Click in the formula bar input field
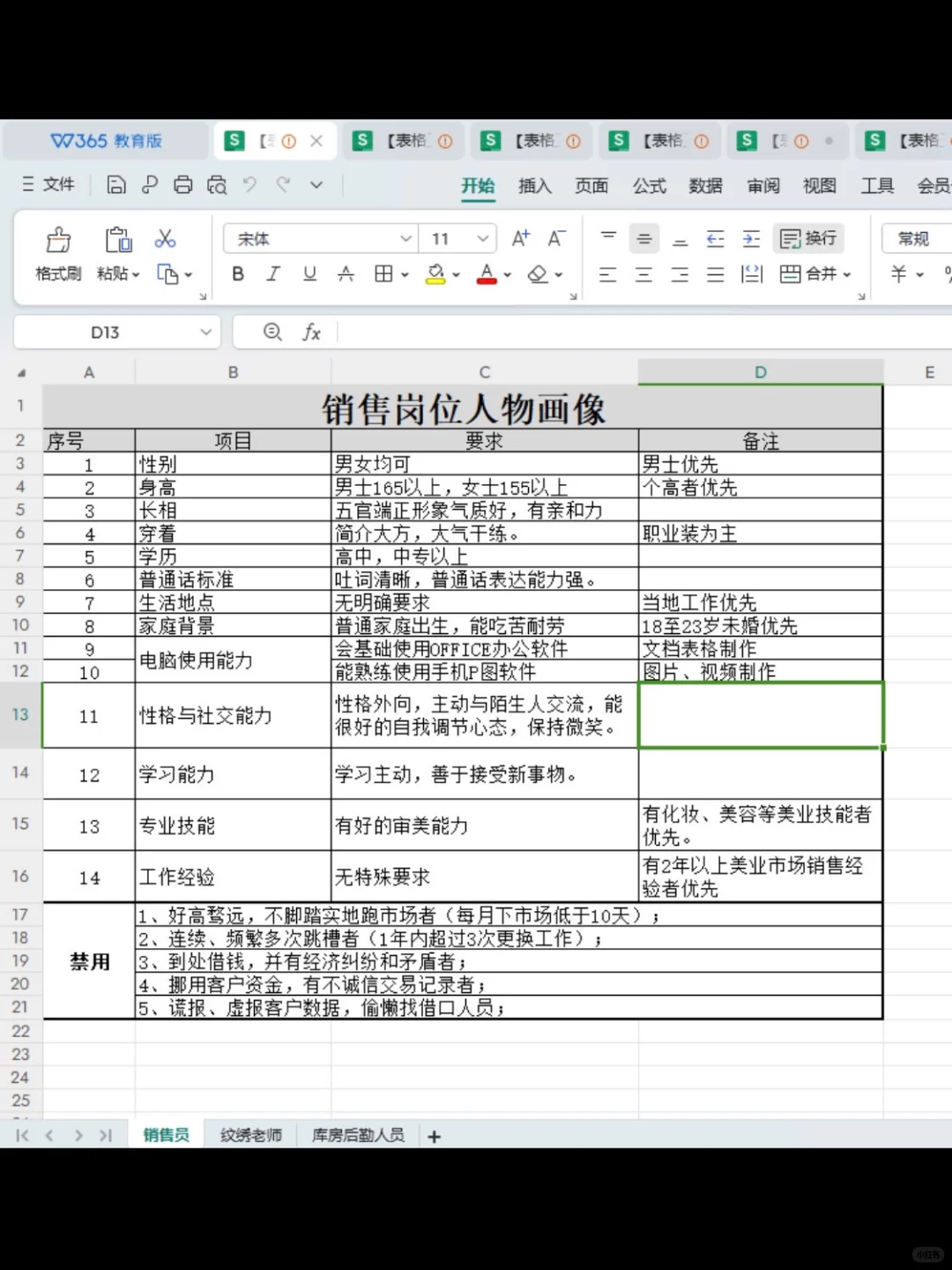Viewport: 952px width, 1270px height. (643, 332)
